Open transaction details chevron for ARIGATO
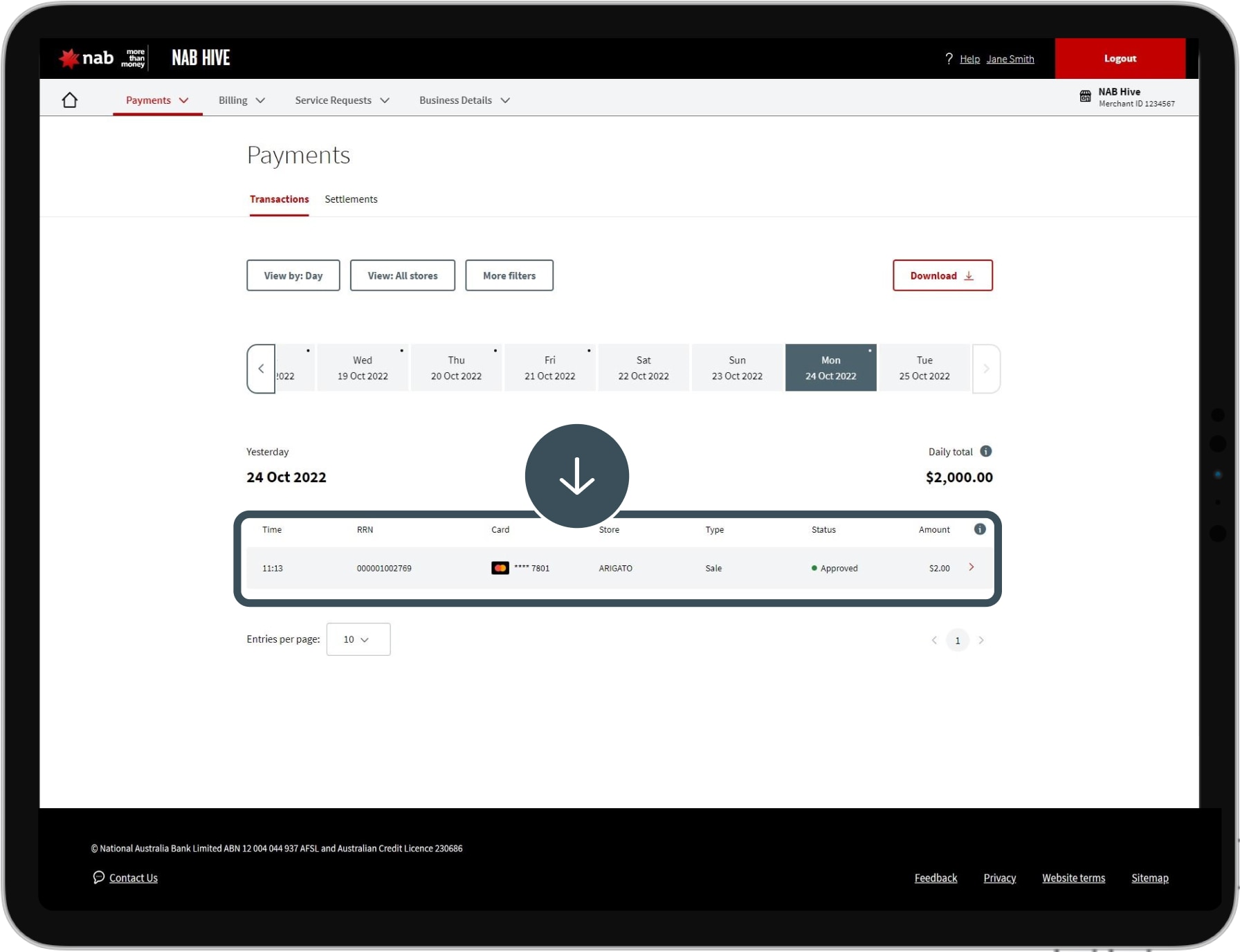 click(972, 567)
